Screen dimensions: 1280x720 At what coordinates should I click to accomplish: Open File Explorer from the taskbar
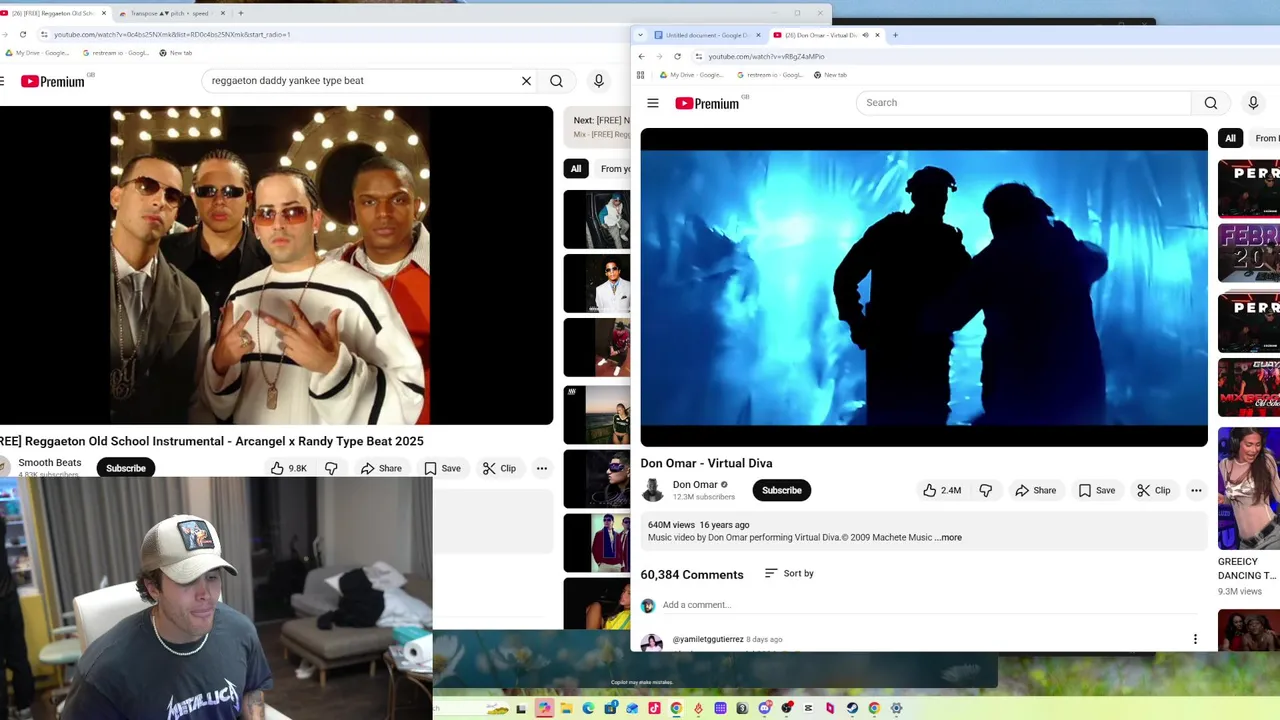[567, 708]
